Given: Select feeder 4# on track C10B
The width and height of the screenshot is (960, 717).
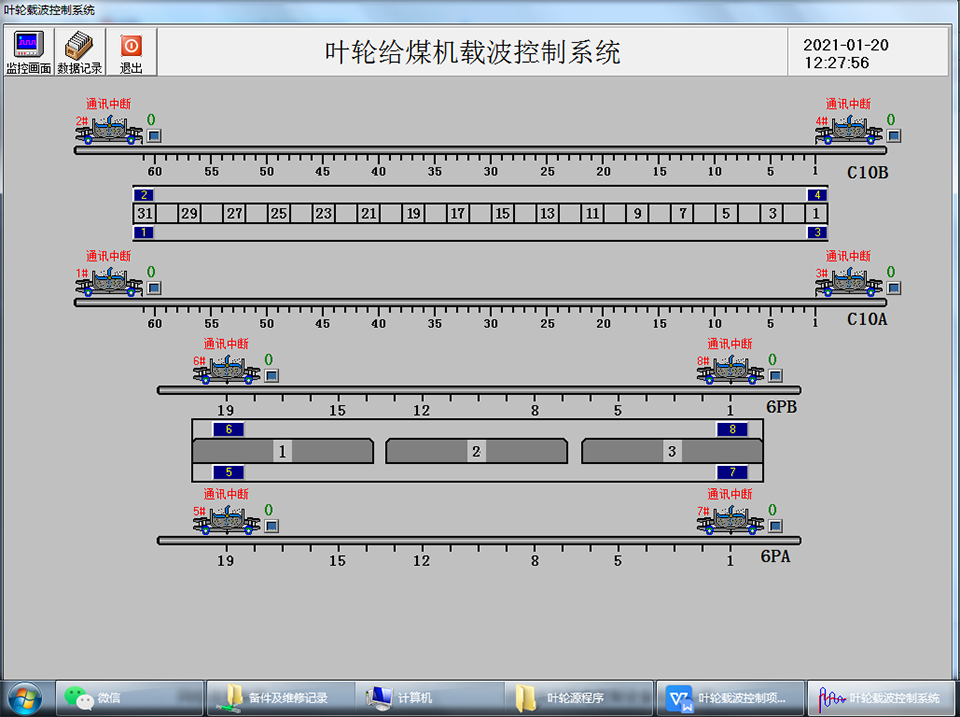Looking at the screenshot, I should 849,129.
